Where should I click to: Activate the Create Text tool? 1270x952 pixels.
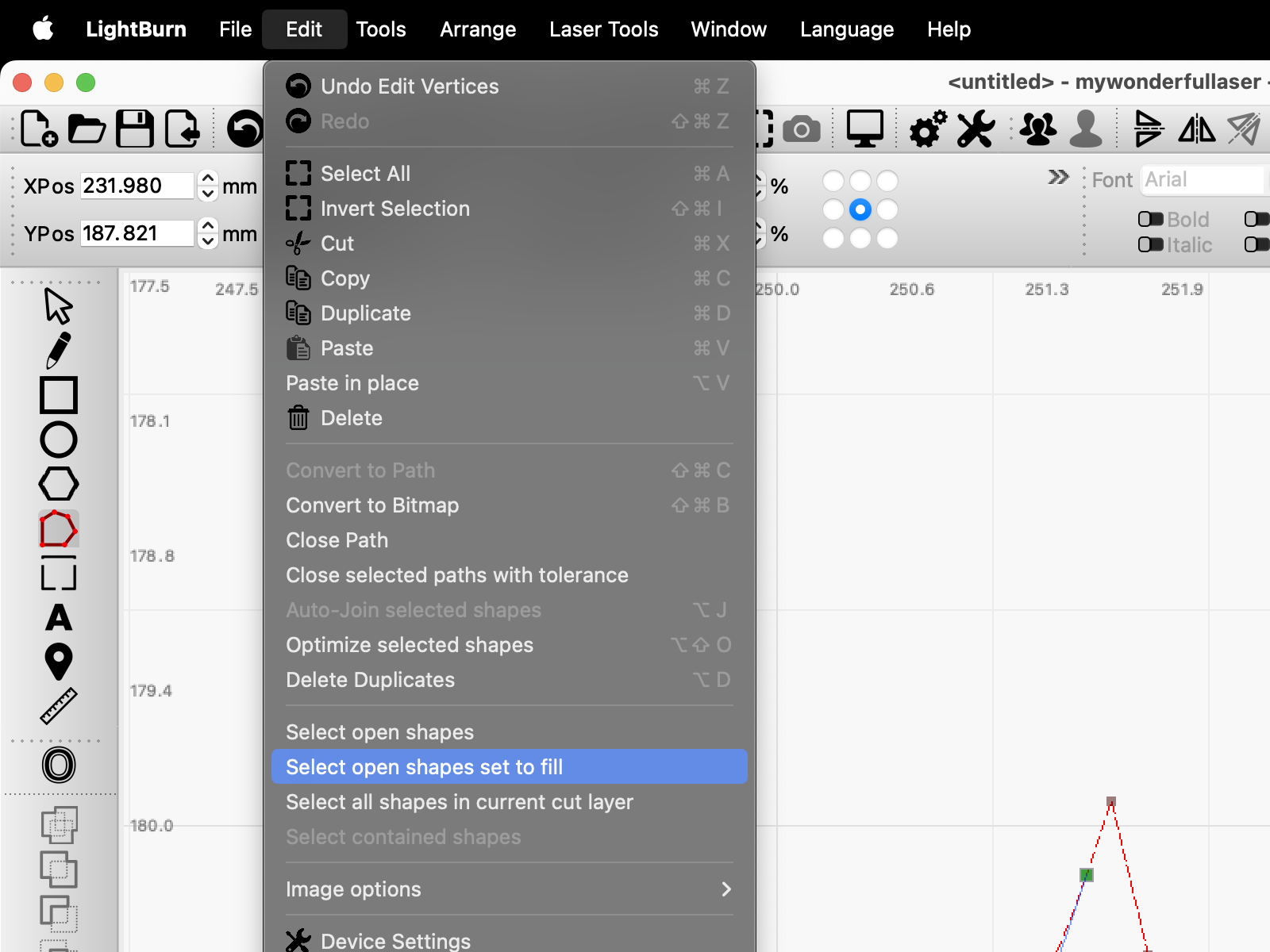pos(57,619)
